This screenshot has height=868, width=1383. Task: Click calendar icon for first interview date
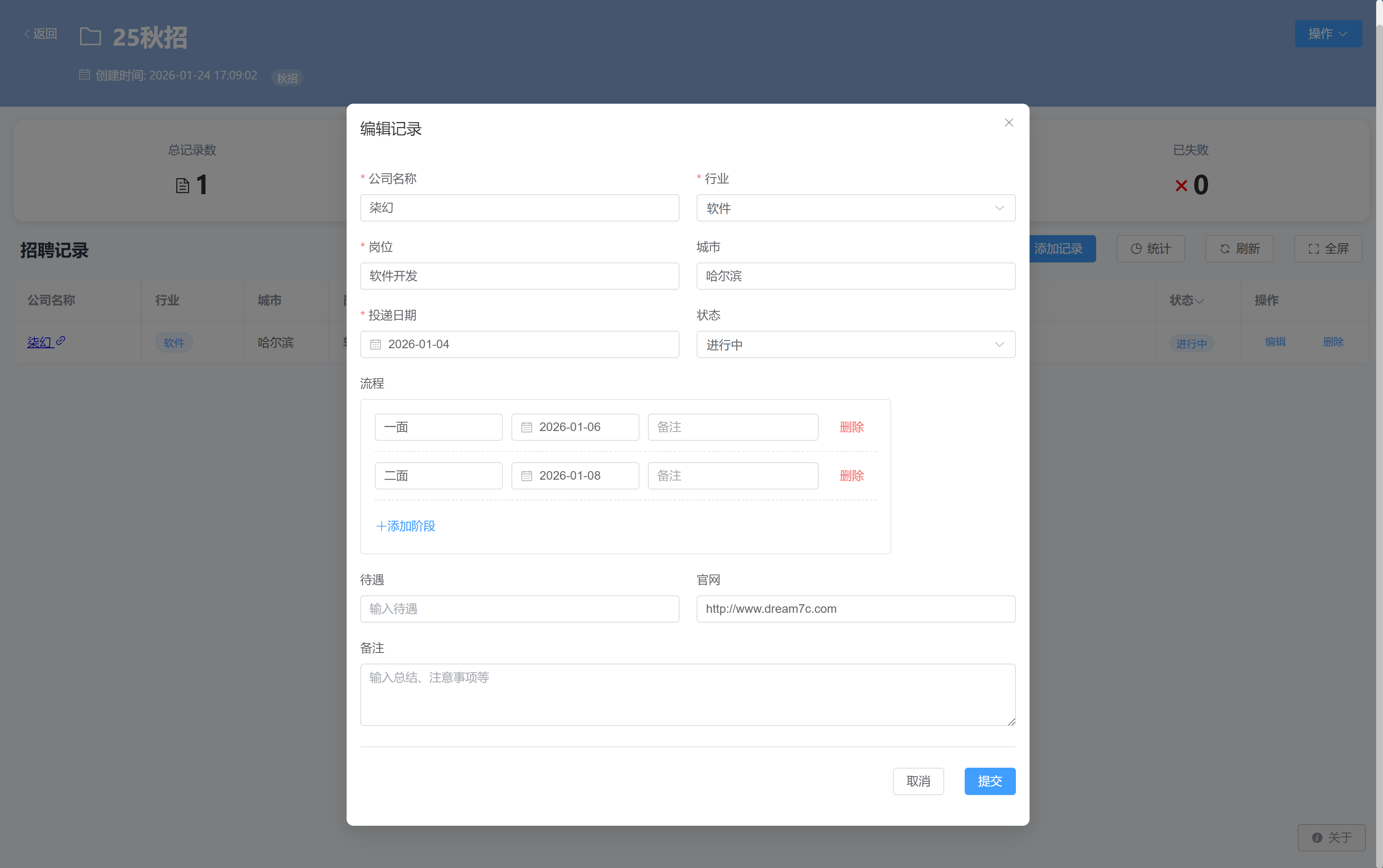(526, 427)
